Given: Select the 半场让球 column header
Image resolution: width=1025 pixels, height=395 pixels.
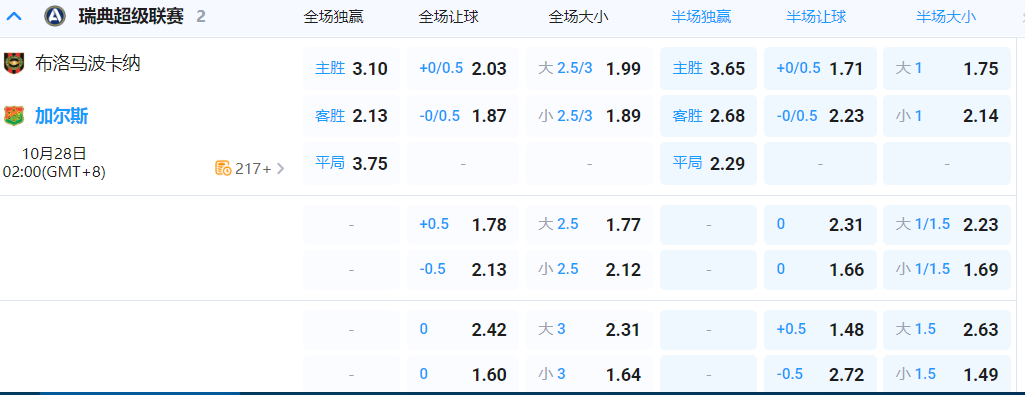Looking at the screenshot, I should 816,17.
